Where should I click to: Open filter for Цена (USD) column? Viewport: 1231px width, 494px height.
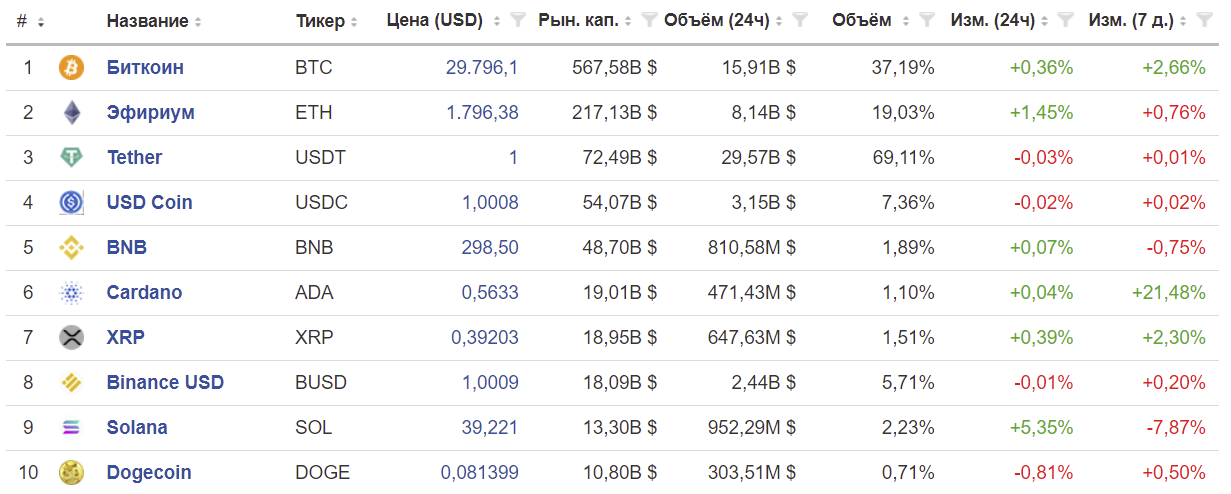(518, 19)
